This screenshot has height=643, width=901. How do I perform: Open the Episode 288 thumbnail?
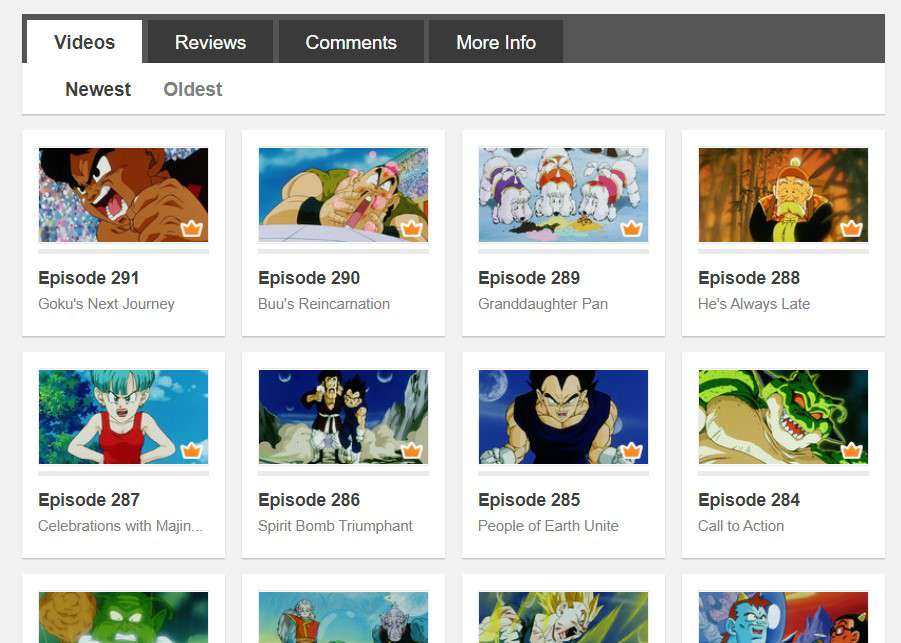click(784, 195)
